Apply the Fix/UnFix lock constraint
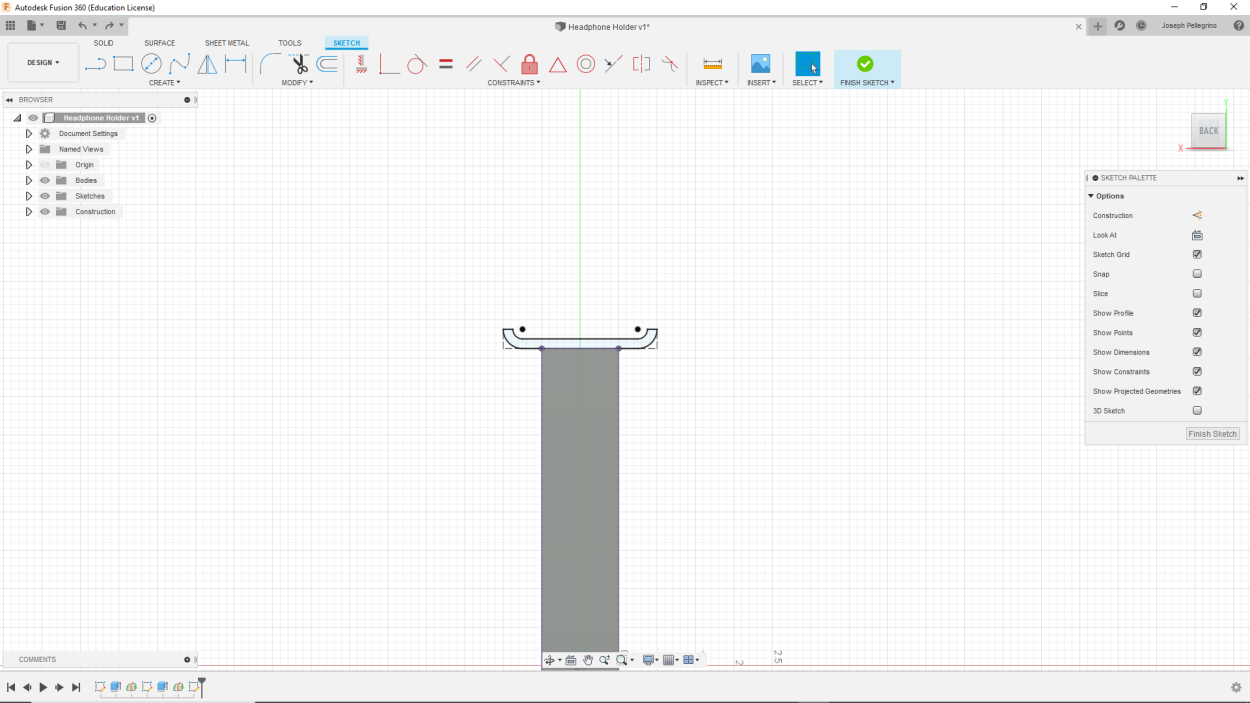The width and height of the screenshot is (1250, 703). (x=528, y=63)
